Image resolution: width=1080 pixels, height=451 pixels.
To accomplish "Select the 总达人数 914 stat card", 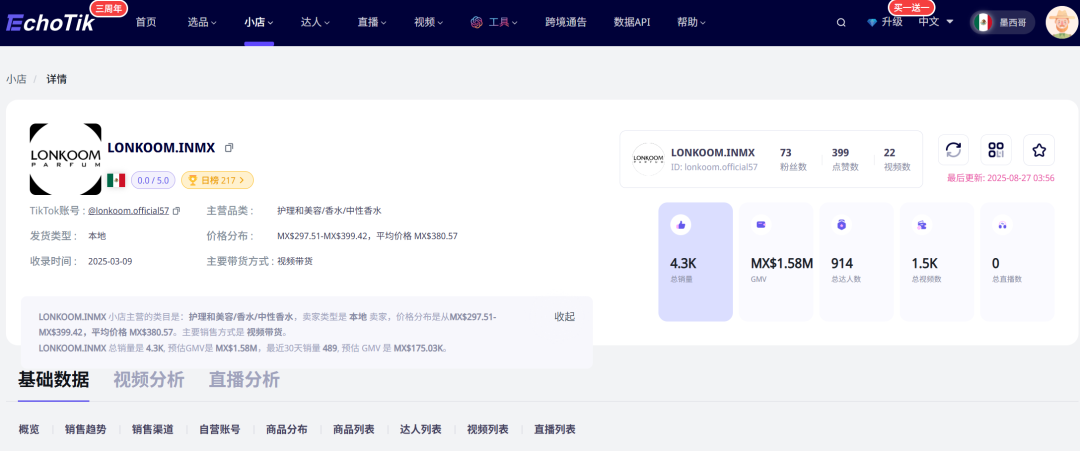I will pos(855,262).
